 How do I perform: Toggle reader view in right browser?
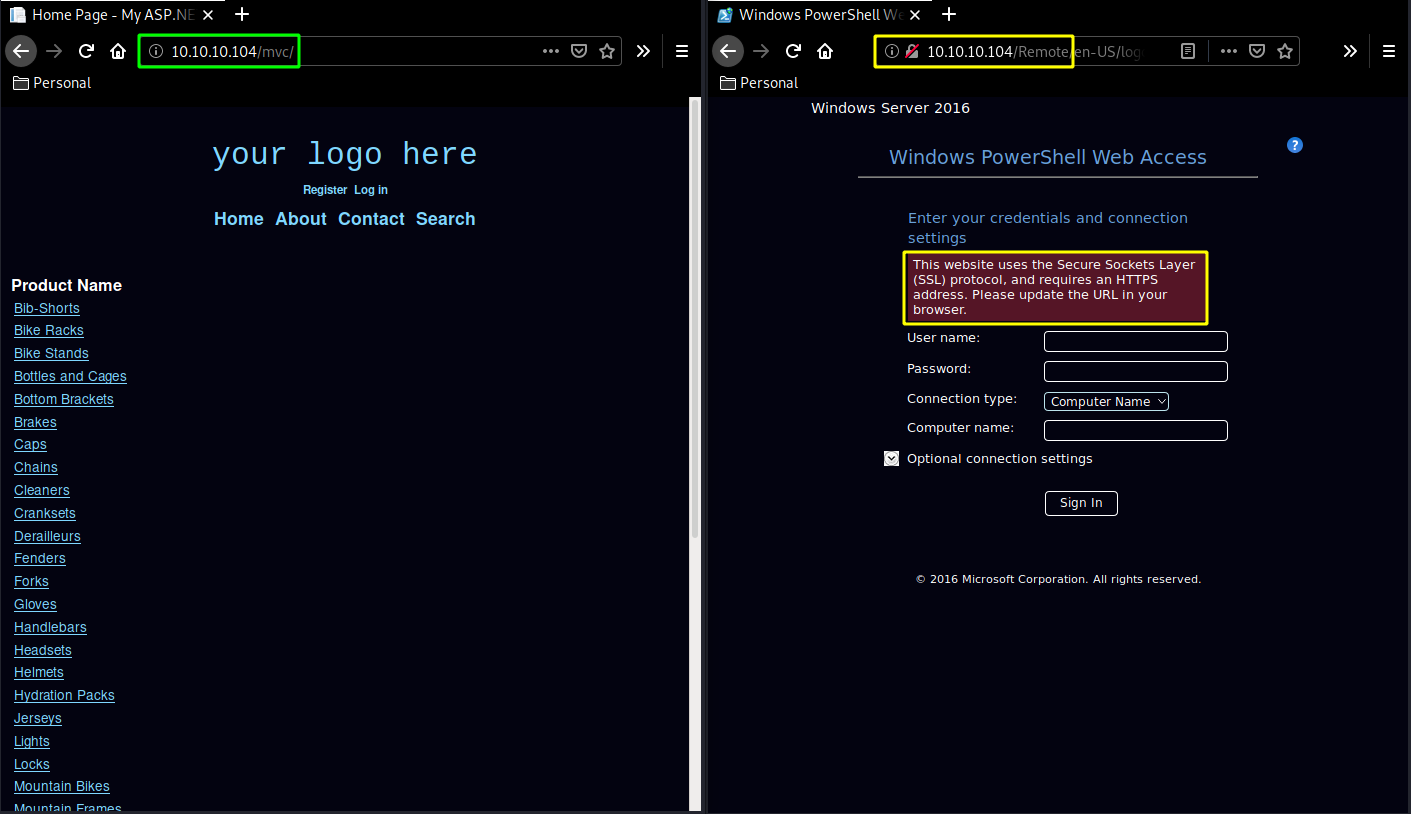[x=1188, y=51]
